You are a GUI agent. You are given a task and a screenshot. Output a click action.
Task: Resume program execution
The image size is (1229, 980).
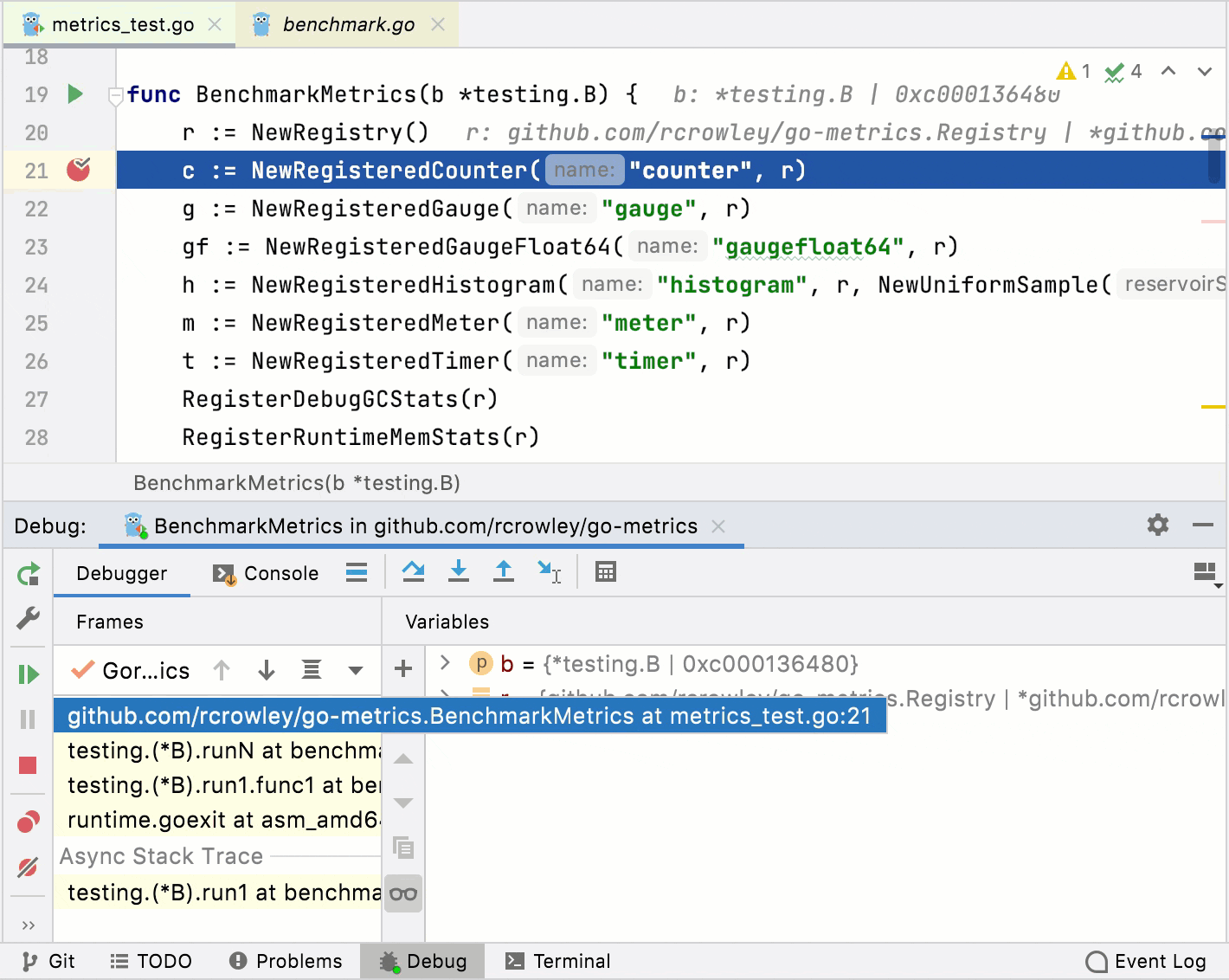tap(29, 674)
